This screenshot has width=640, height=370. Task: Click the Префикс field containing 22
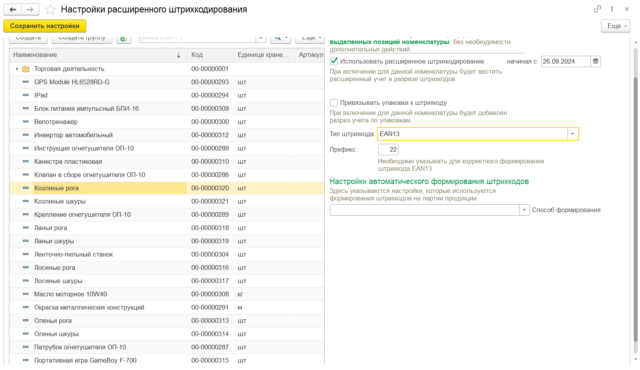coord(388,150)
